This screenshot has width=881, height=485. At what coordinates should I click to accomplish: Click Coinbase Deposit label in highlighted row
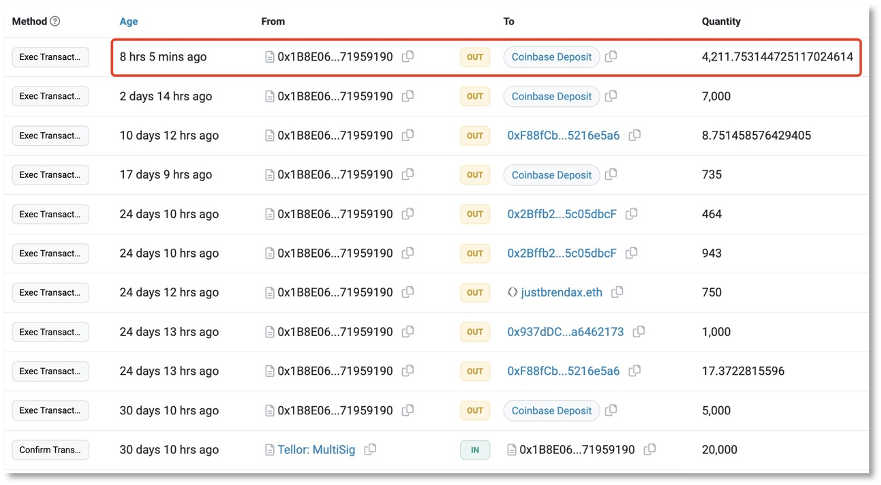(551, 57)
